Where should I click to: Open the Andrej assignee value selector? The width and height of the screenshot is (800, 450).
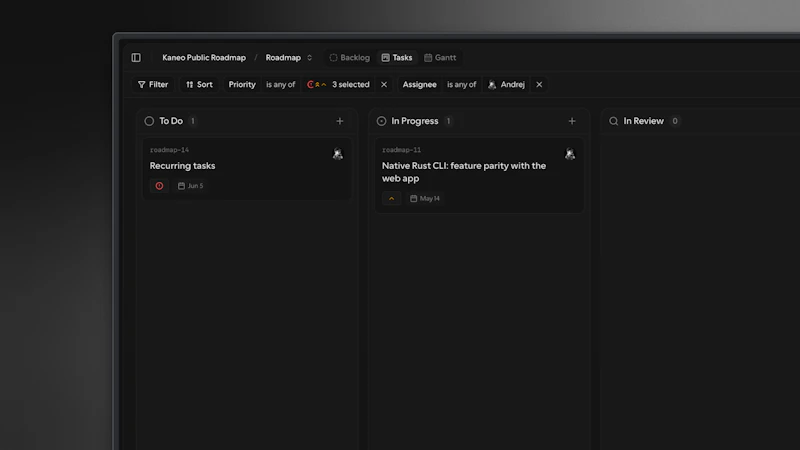pos(506,85)
